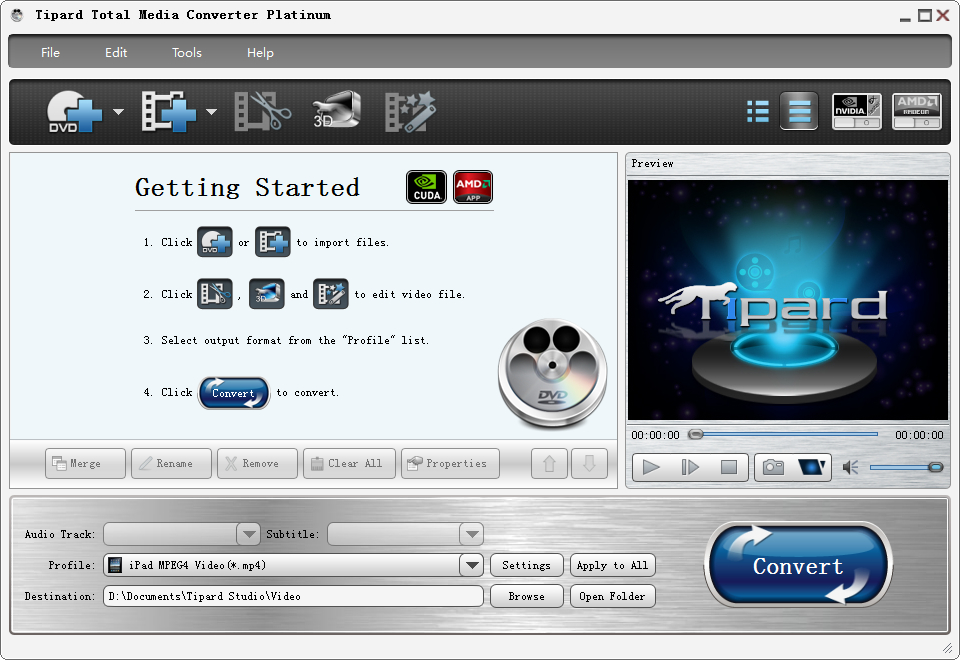Take a snapshot with the camera icon
The height and width of the screenshot is (660, 960).
773,468
